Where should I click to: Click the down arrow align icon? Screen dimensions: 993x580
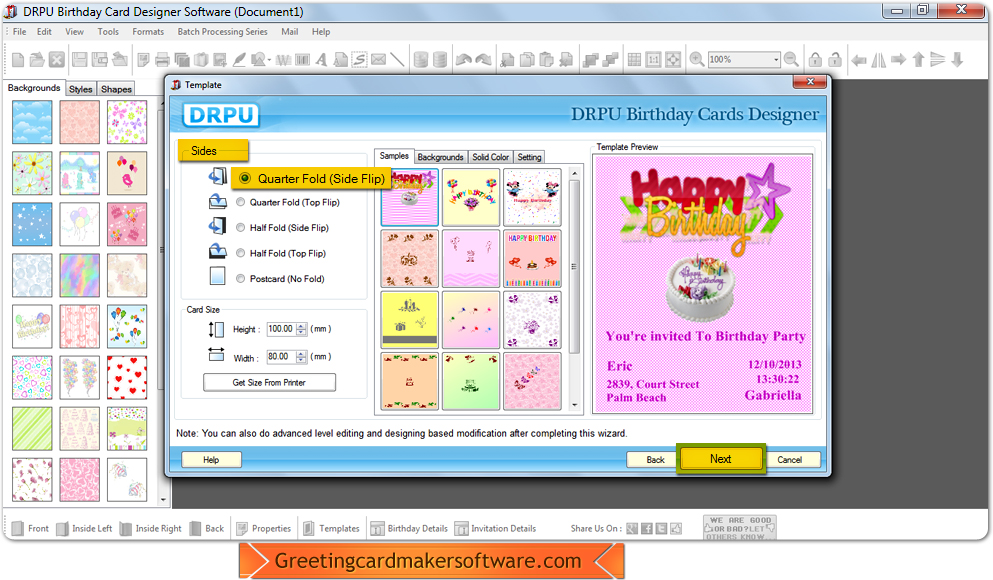pyautogui.click(x=958, y=60)
